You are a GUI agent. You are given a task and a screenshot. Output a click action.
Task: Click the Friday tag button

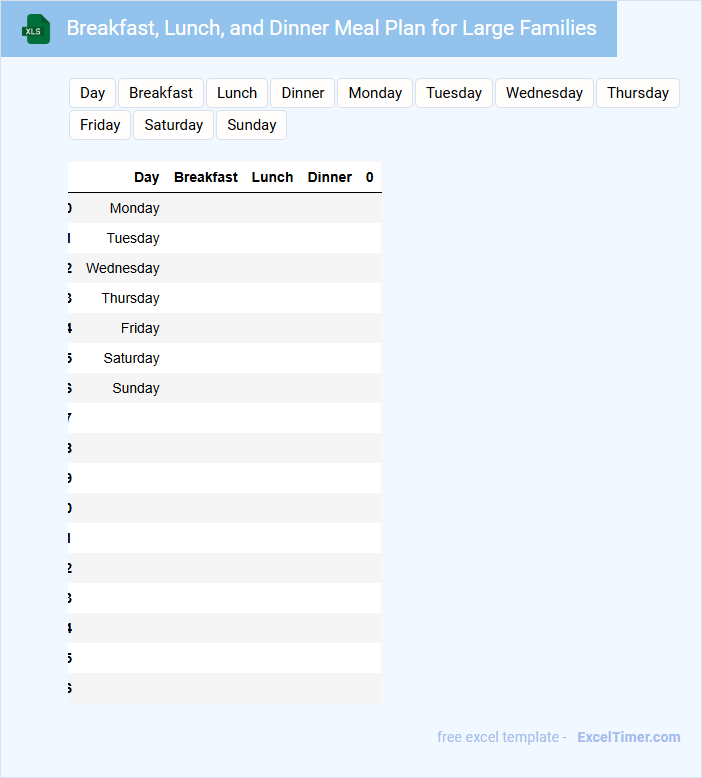click(x=100, y=125)
